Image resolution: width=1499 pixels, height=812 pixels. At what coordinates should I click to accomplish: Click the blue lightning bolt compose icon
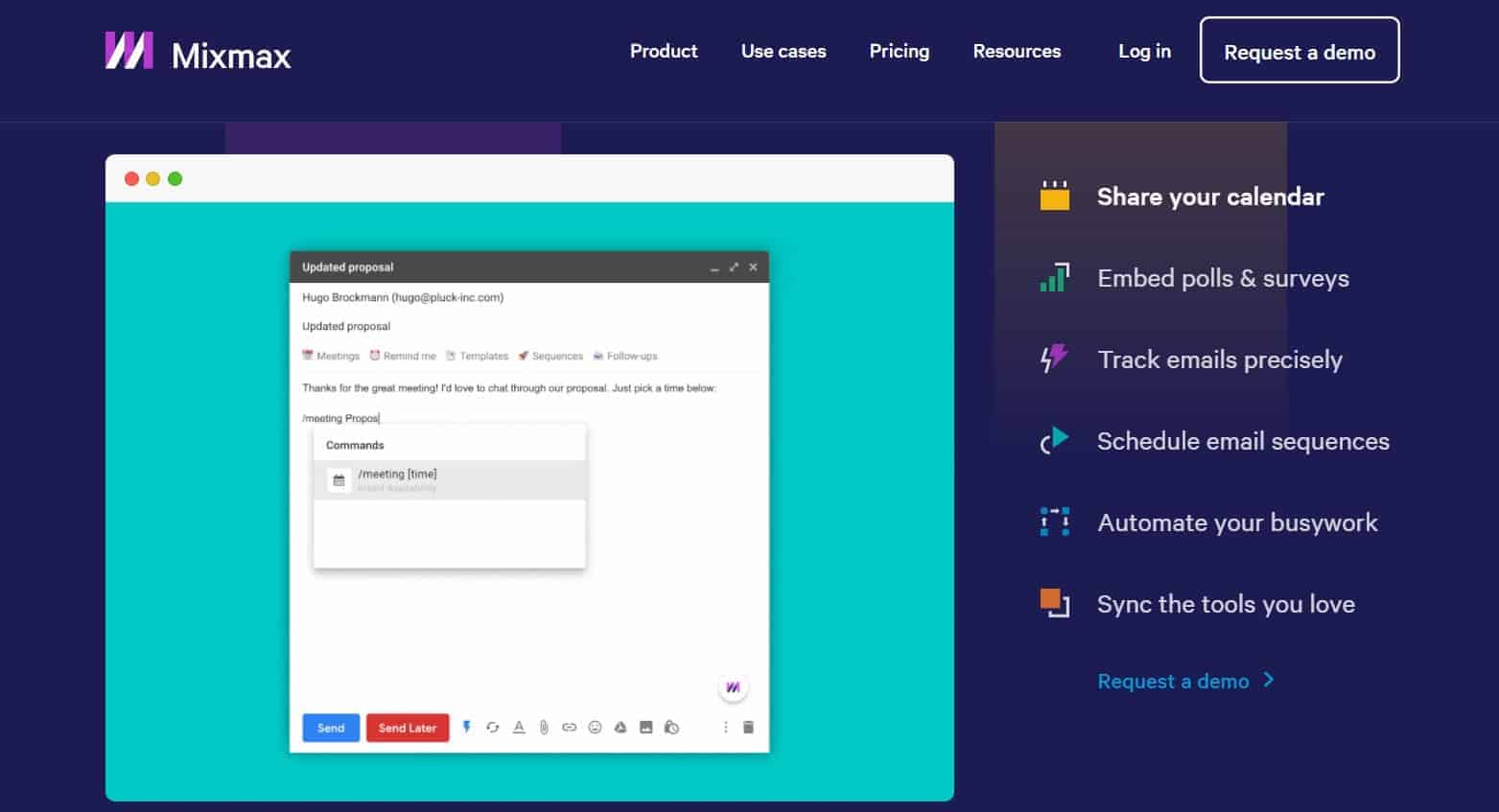467,727
